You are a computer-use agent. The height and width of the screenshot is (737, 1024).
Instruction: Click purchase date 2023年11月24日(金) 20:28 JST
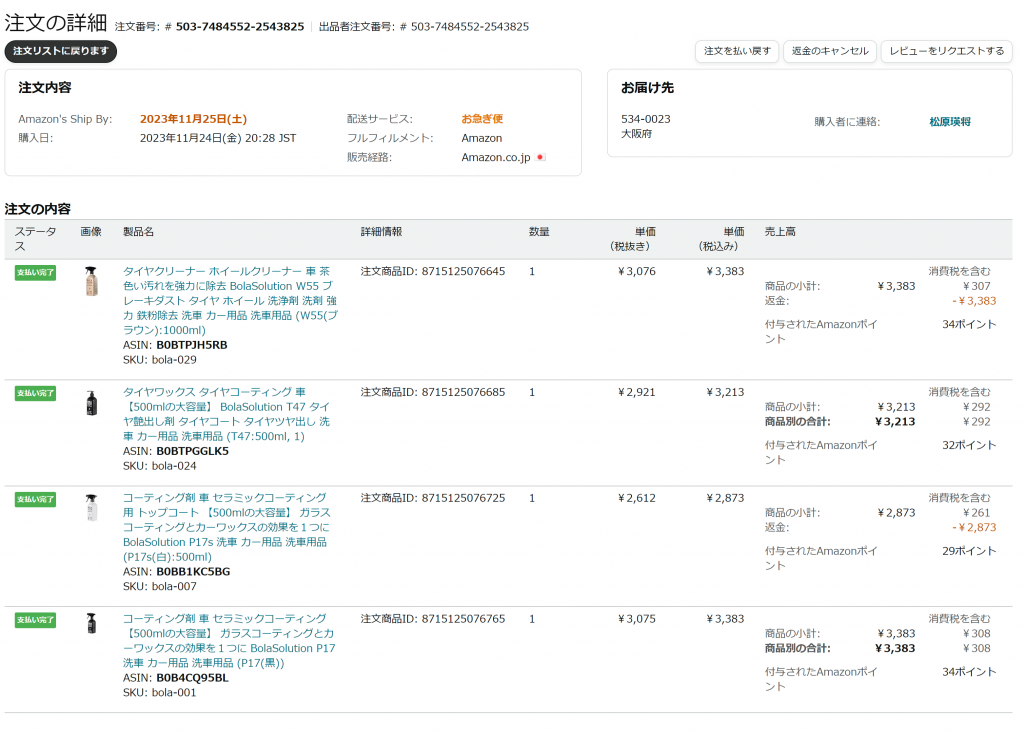point(217,138)
